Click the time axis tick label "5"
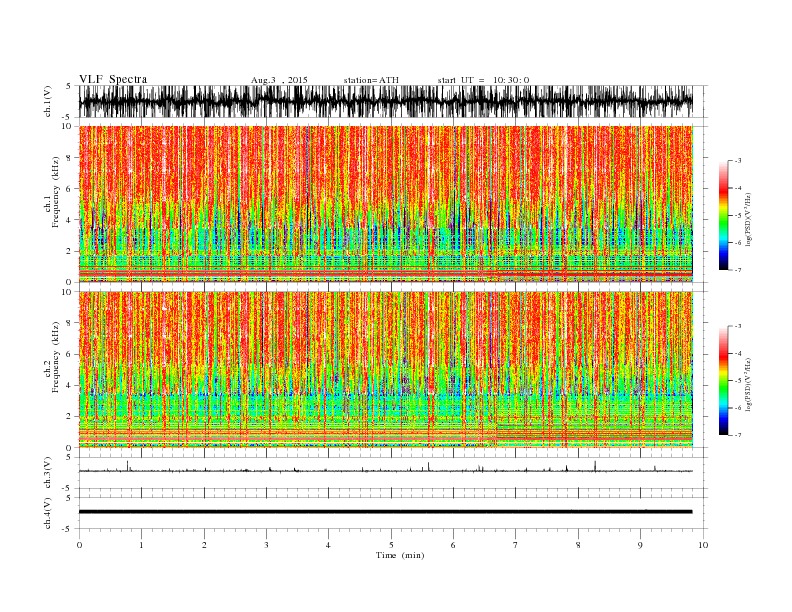This screenshot has width=792, height=612. tap(391, 545)
